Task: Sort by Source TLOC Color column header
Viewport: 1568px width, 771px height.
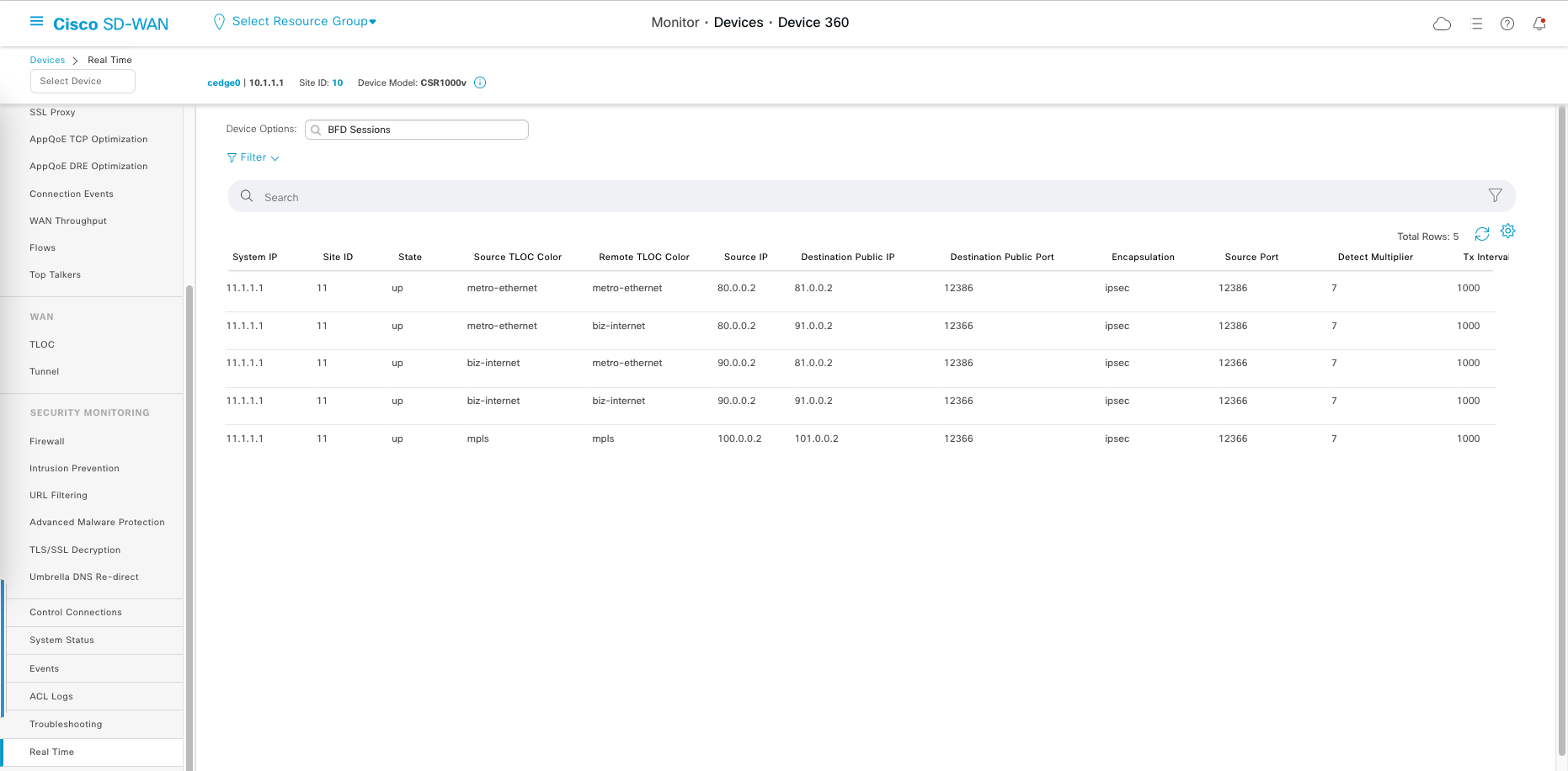Action: (x=517, y=257)
